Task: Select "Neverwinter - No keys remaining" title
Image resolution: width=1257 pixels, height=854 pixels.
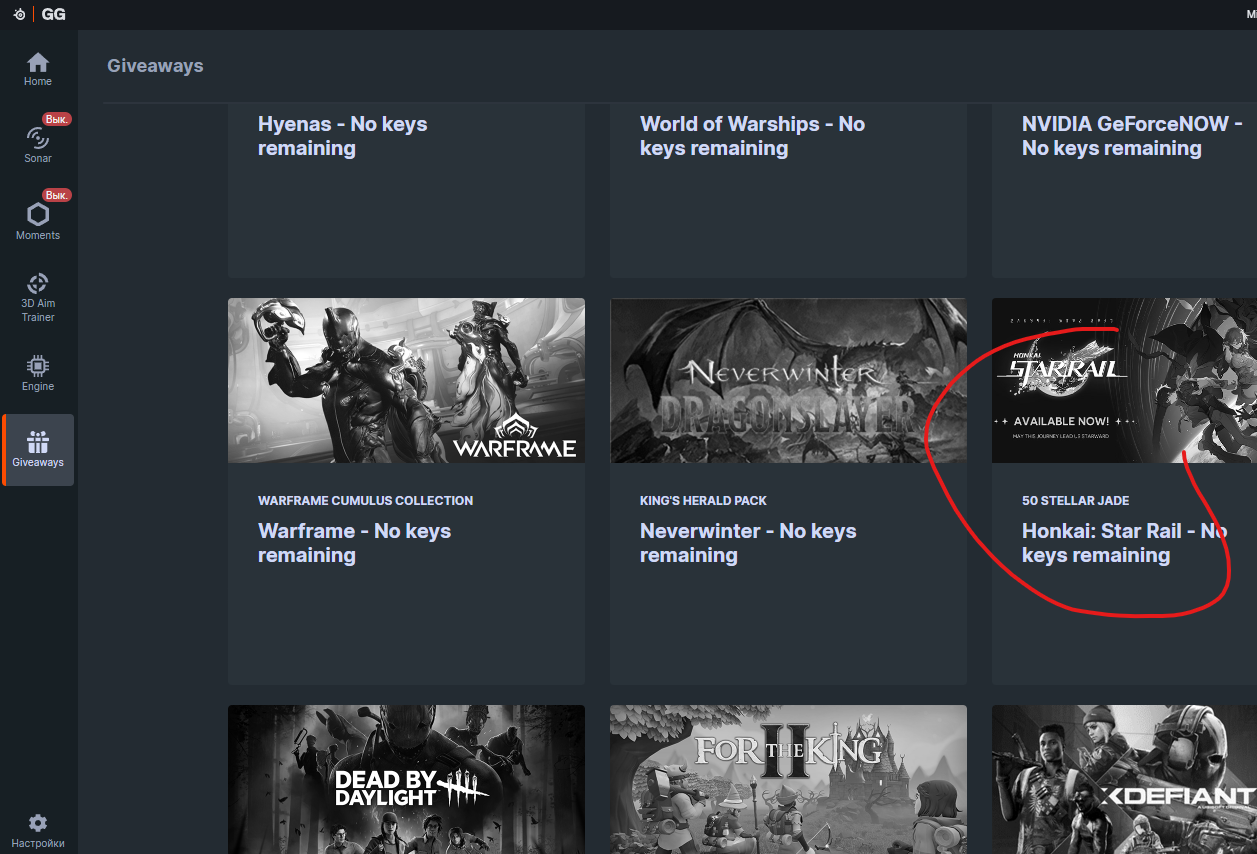Action: coord(748,543)
